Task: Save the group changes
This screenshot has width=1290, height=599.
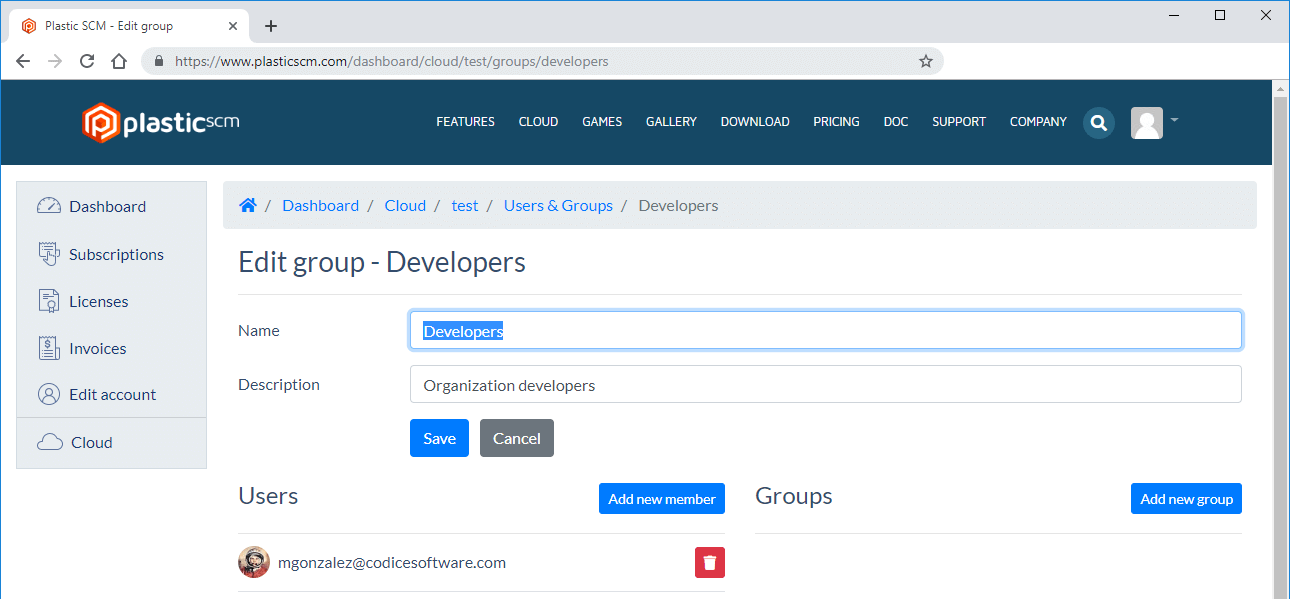Action: click(x=439, y=438)
